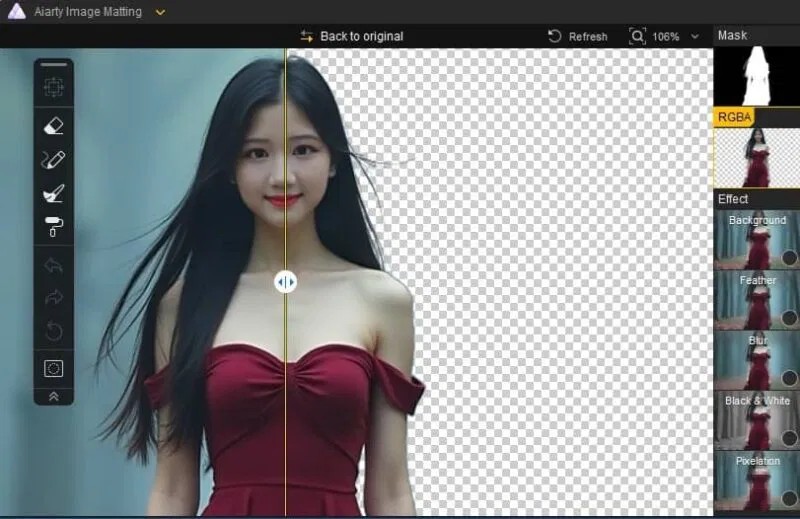Select the Eraser tool
The image size is (800, 519).
pyautogui.click(x=54, y=125)
